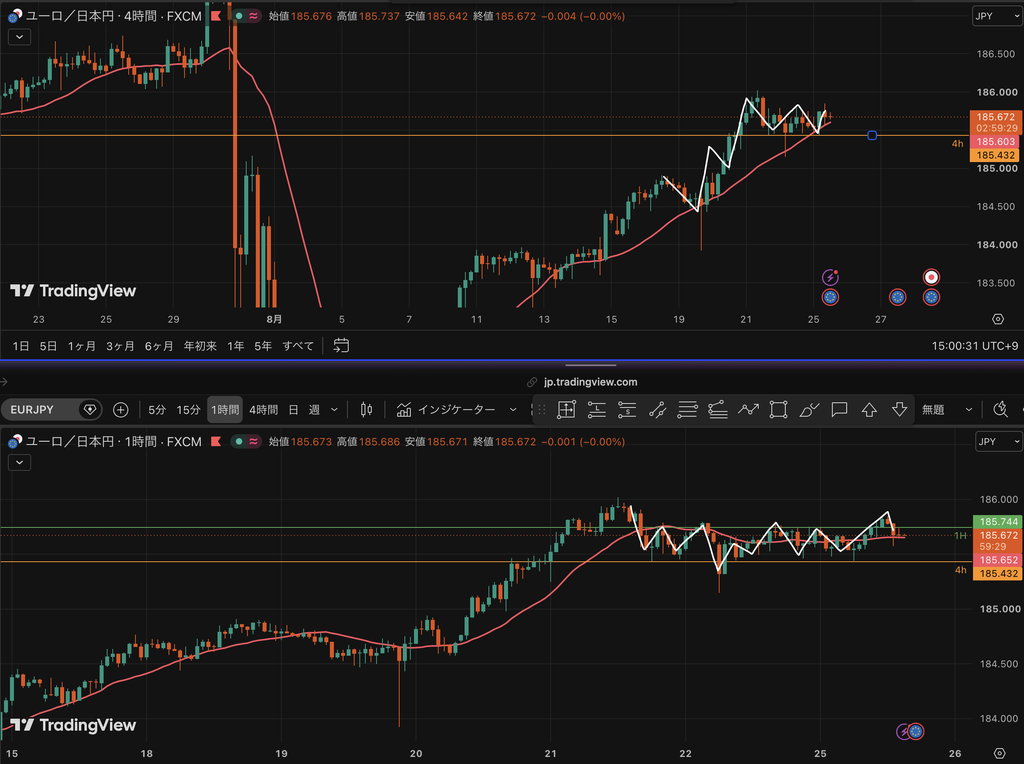This screenshot has width=1024, height=764.
Task: Toggle the market status pill on 4時間 chart
Action: coord(246,16)
